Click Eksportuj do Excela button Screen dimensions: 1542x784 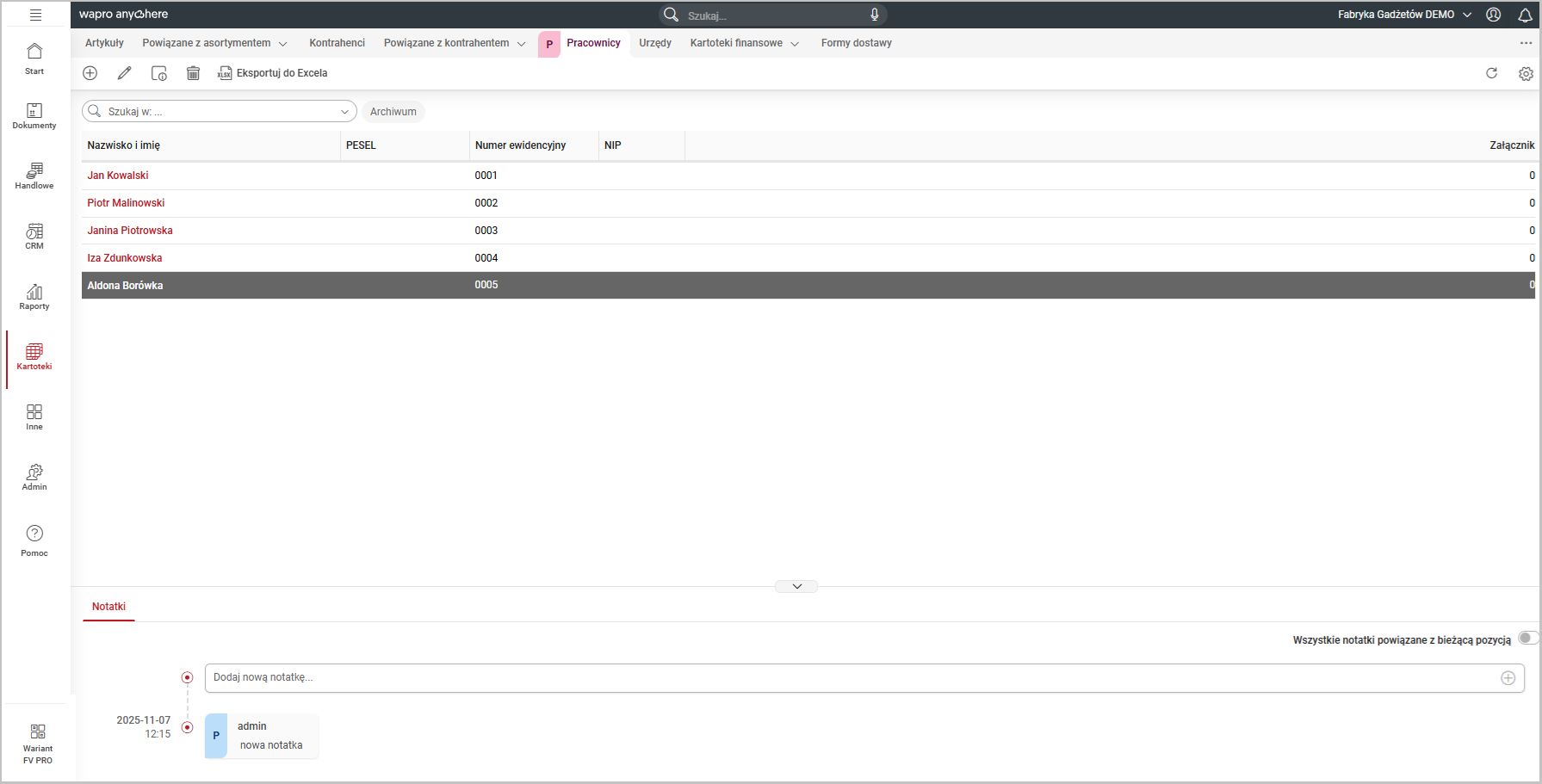[x=273, y=73]
